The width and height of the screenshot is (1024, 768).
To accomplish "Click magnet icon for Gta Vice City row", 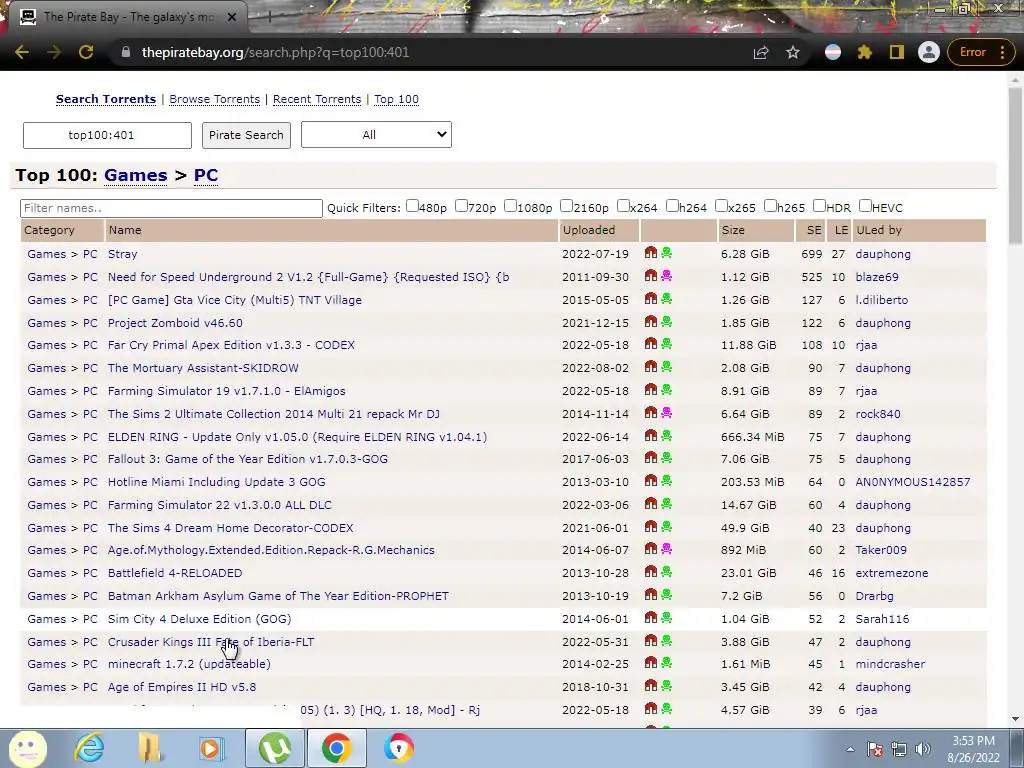I will coord(650,298).
